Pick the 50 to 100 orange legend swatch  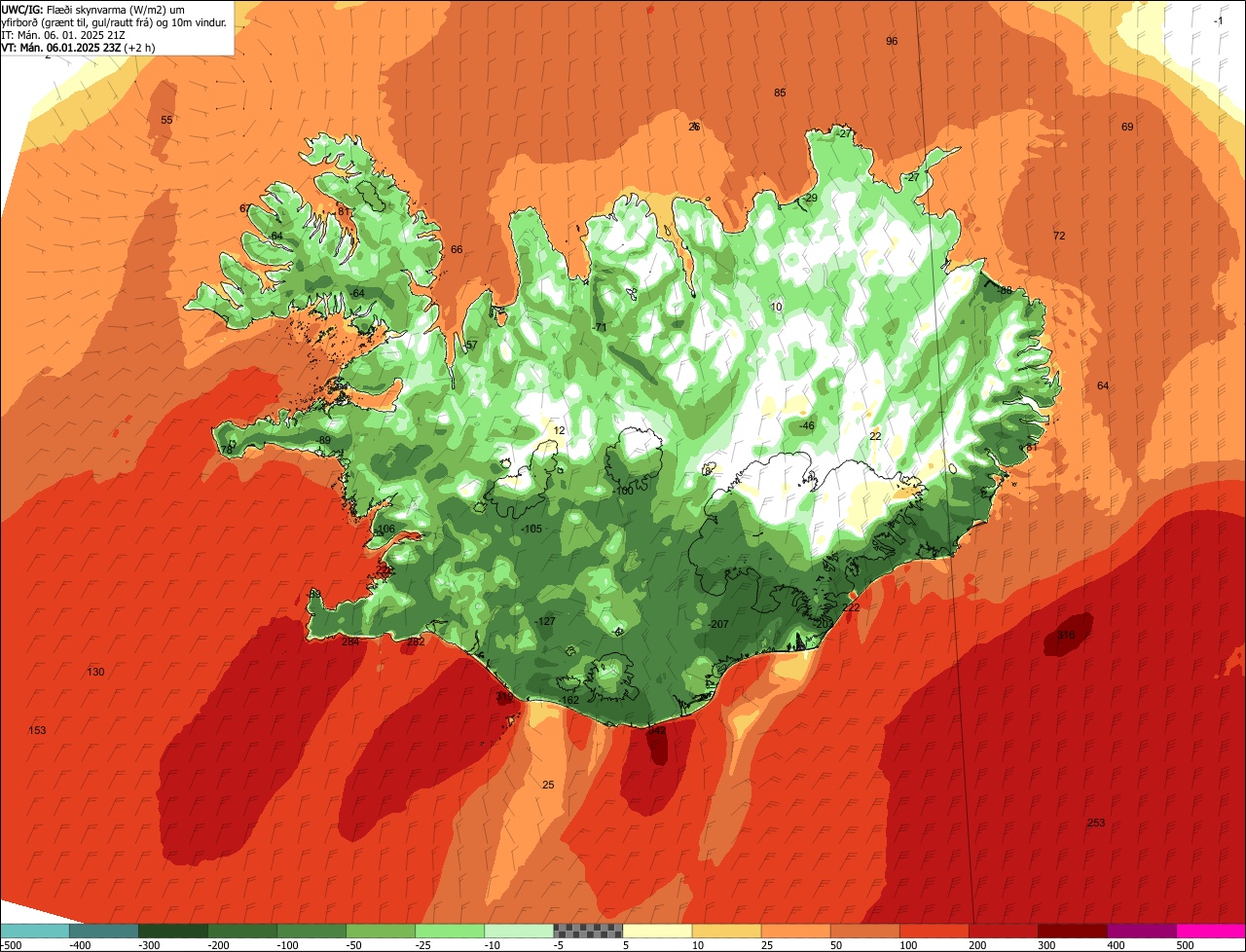(x=863, y=931)
